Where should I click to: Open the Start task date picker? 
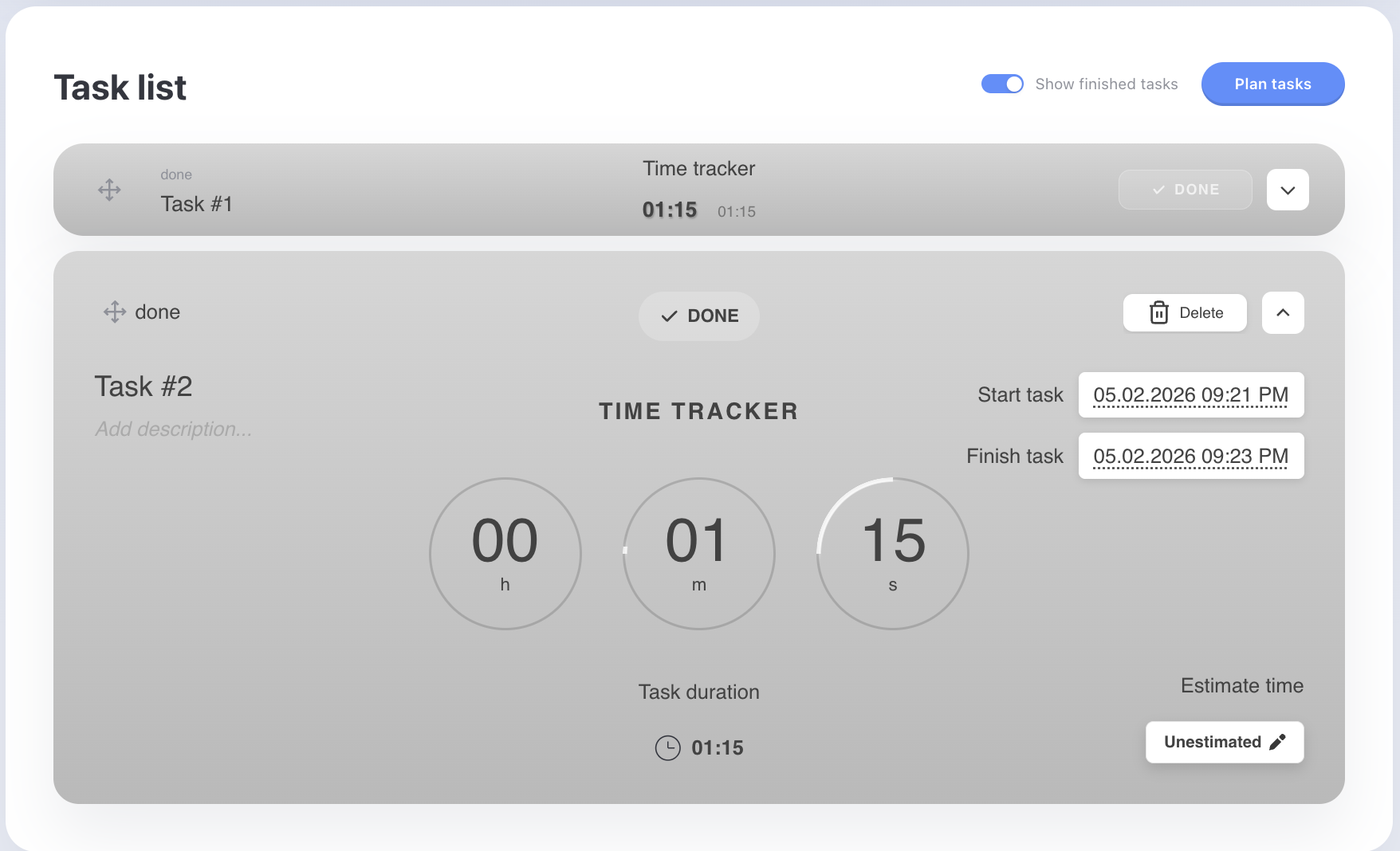click(1190, 394)
